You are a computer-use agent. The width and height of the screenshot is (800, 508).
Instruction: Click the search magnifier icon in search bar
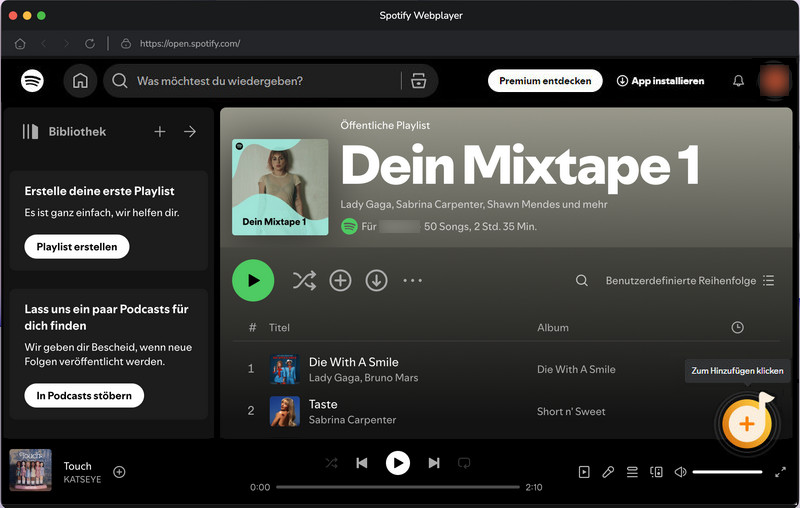[x=120, y=81]
